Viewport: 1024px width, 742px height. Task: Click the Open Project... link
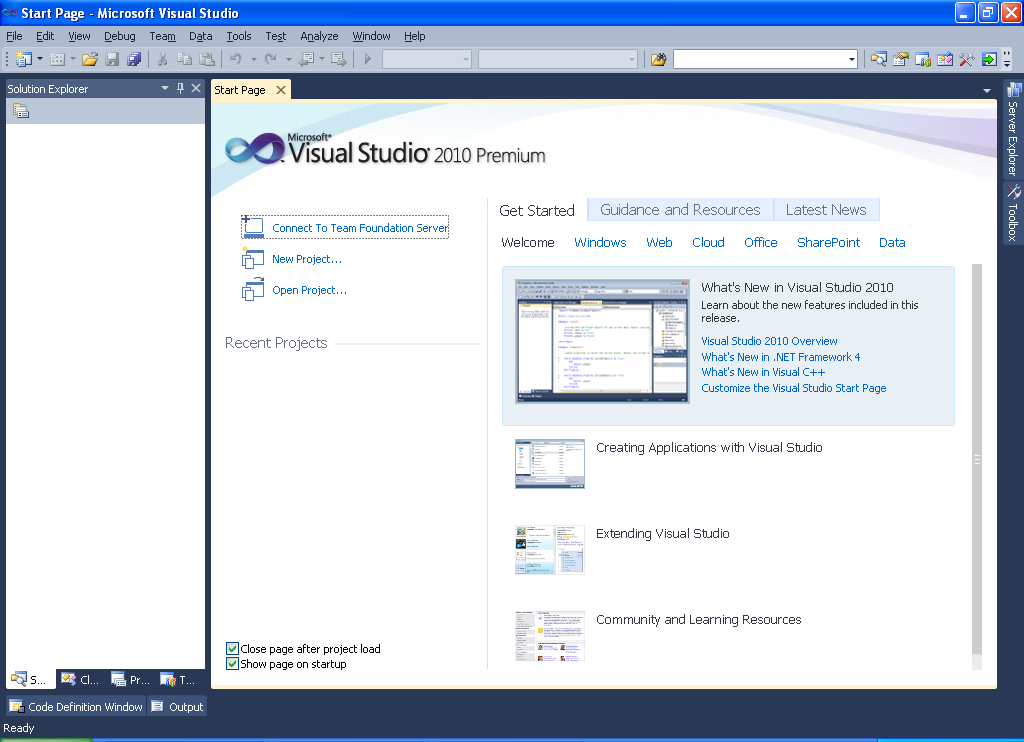tap(310, 290)
